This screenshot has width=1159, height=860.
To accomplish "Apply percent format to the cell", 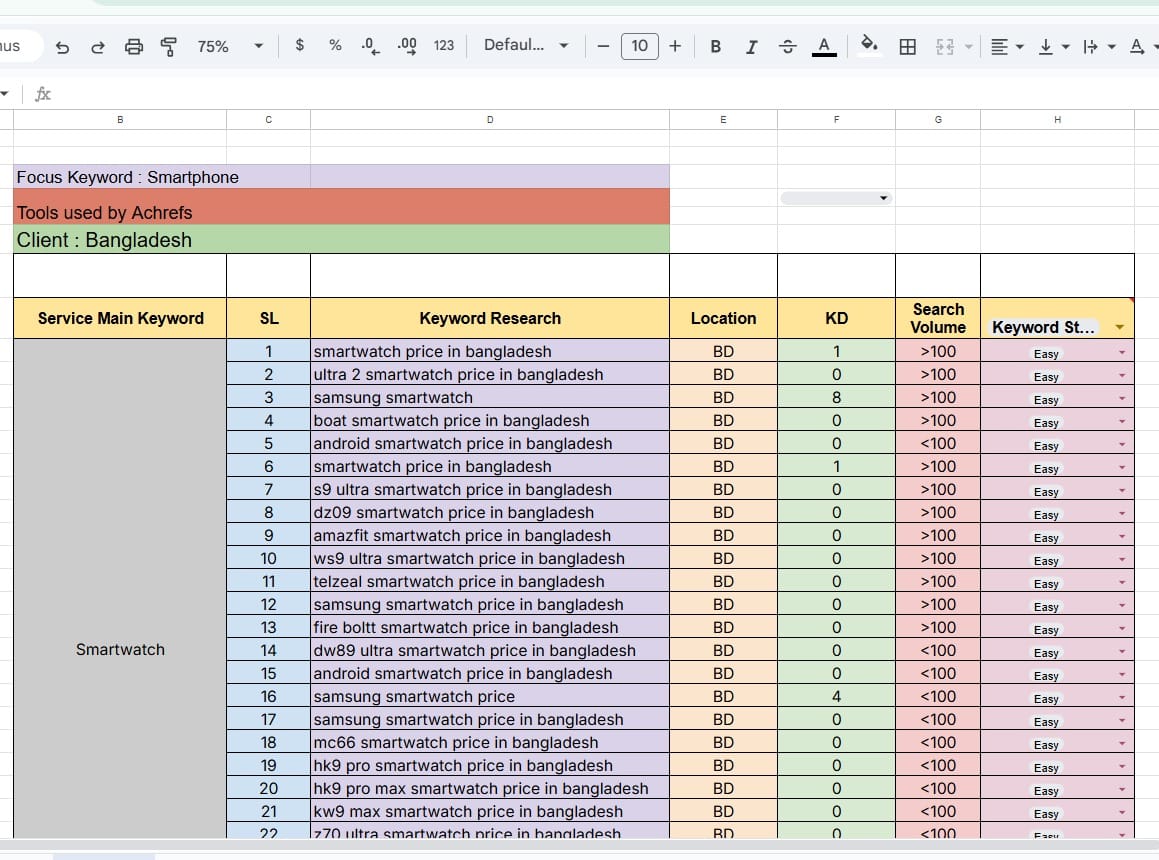I will tap(335, 46).
